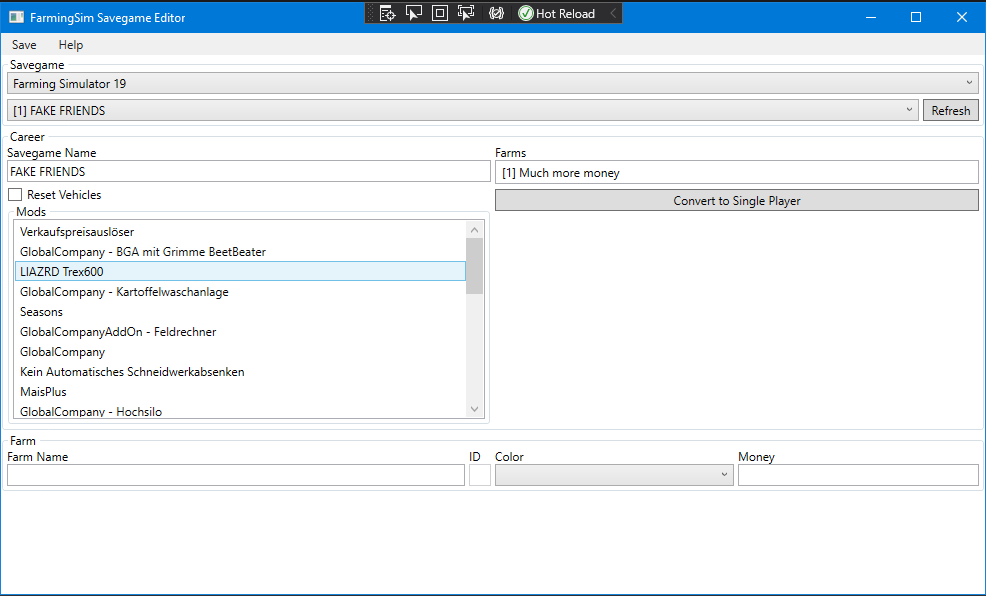Click the Hot Reload green checkmark
Viewport: 986px width, 596px height.
(x=526, y=13)
